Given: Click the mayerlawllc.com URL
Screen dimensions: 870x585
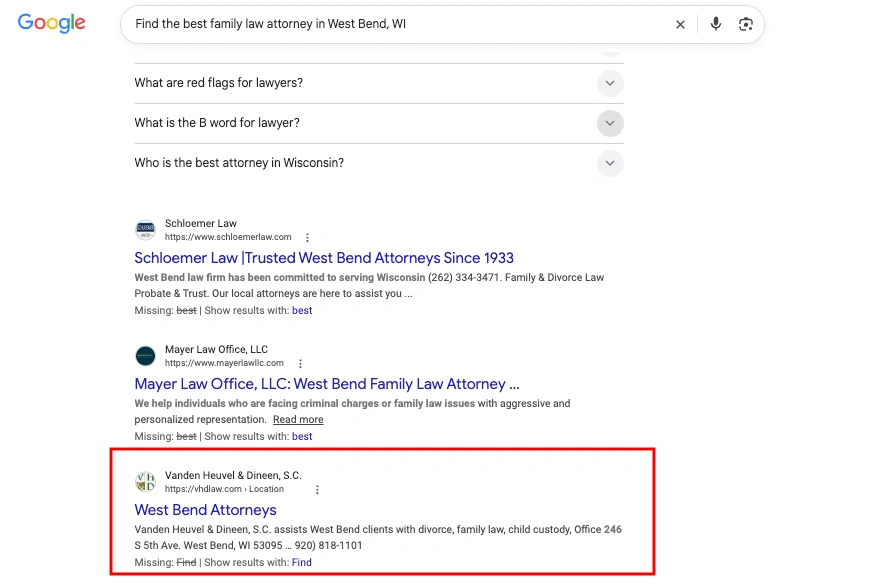Looking at the screenshot, I should pyautogui.click(x=224, y=363).
